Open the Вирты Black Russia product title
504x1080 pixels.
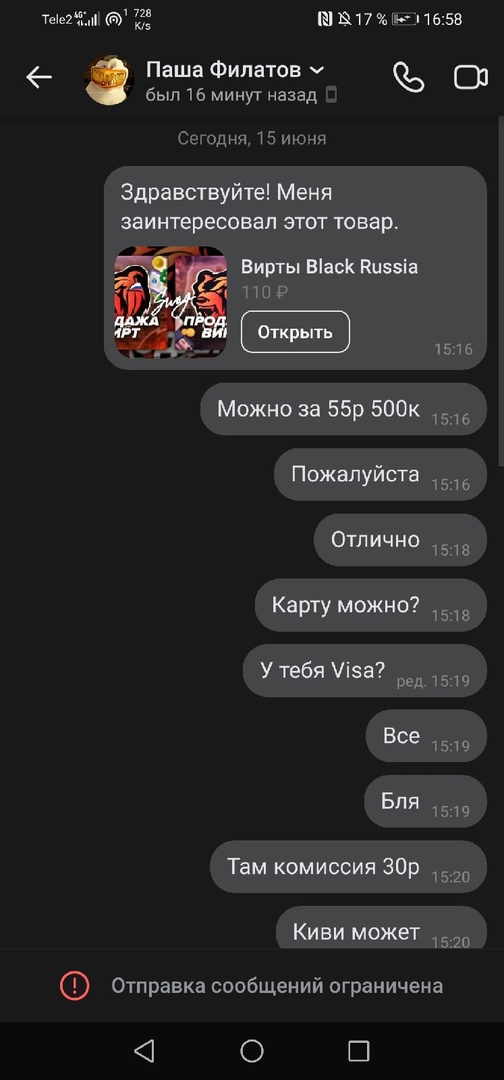[329, 267]
